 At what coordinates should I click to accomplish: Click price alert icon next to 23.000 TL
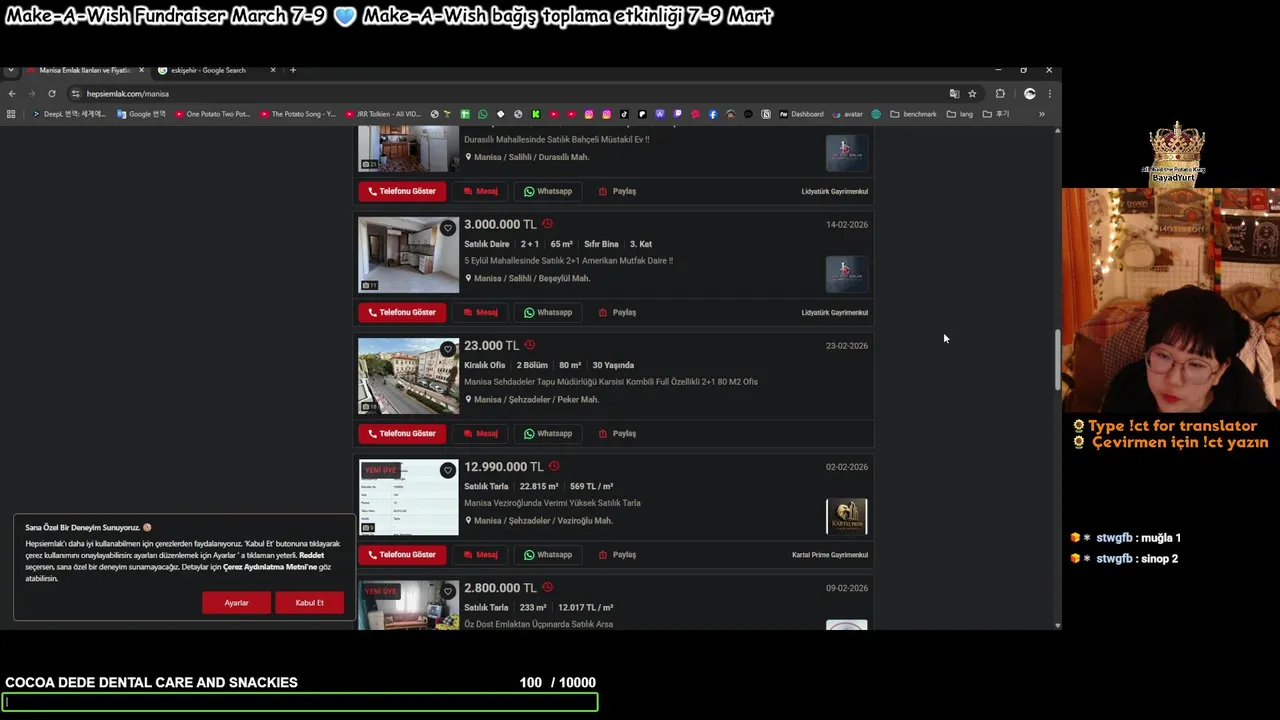pos(530,345)
